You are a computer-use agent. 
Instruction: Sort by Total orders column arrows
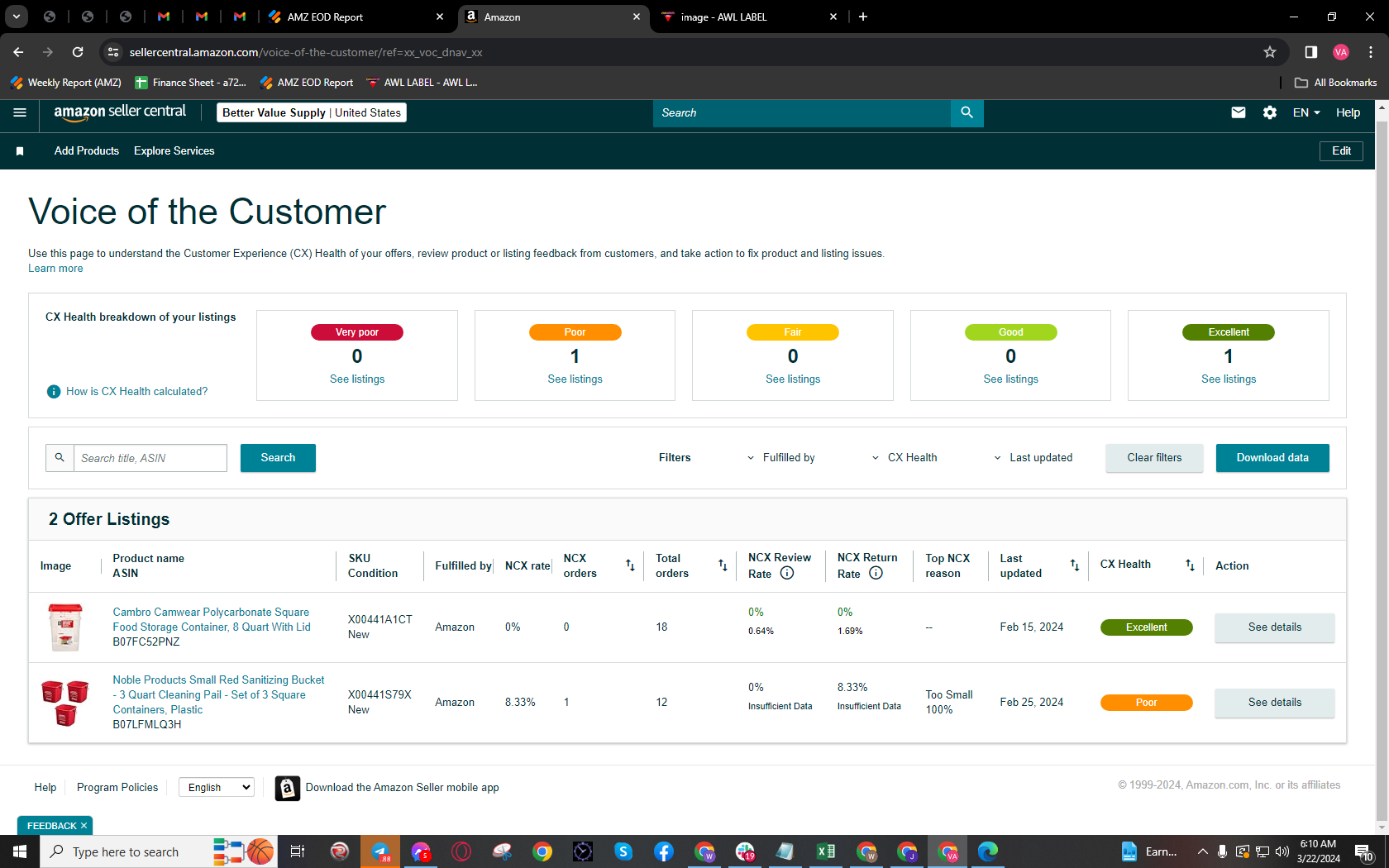coord(723,565)
